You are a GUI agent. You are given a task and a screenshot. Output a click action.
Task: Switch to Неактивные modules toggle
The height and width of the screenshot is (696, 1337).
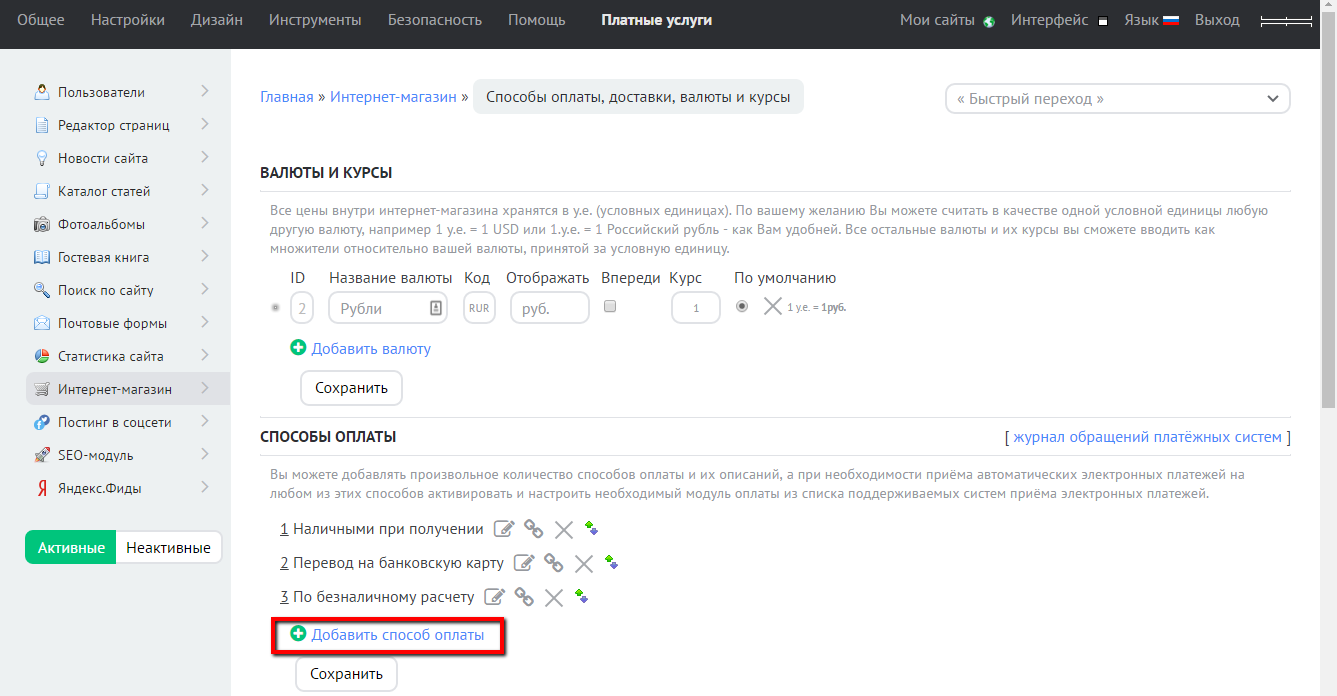168,548
